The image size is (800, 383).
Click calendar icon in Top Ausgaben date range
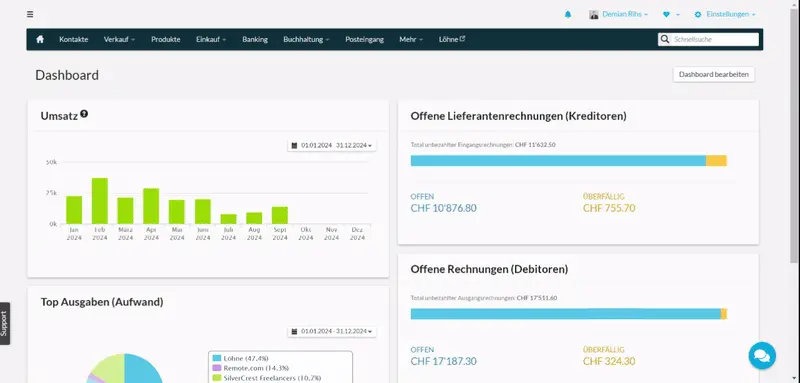[294, 331]
